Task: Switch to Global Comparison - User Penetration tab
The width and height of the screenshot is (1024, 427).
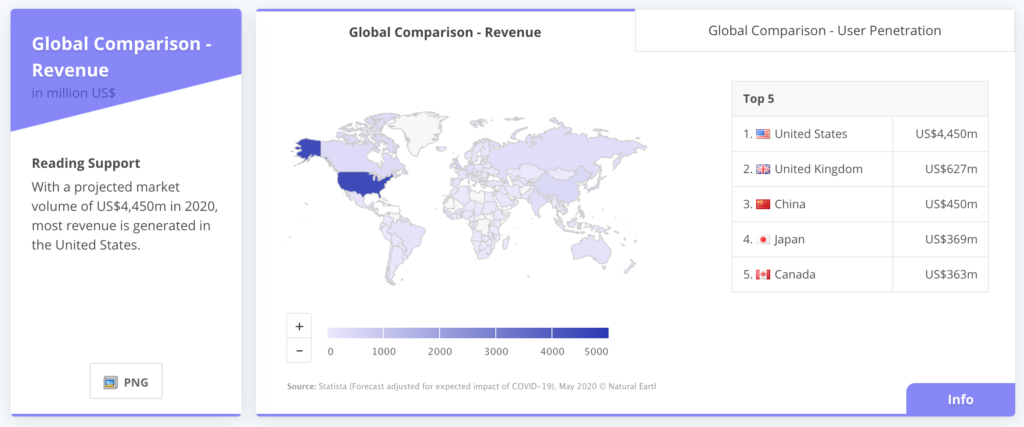Action: point(824,31)
